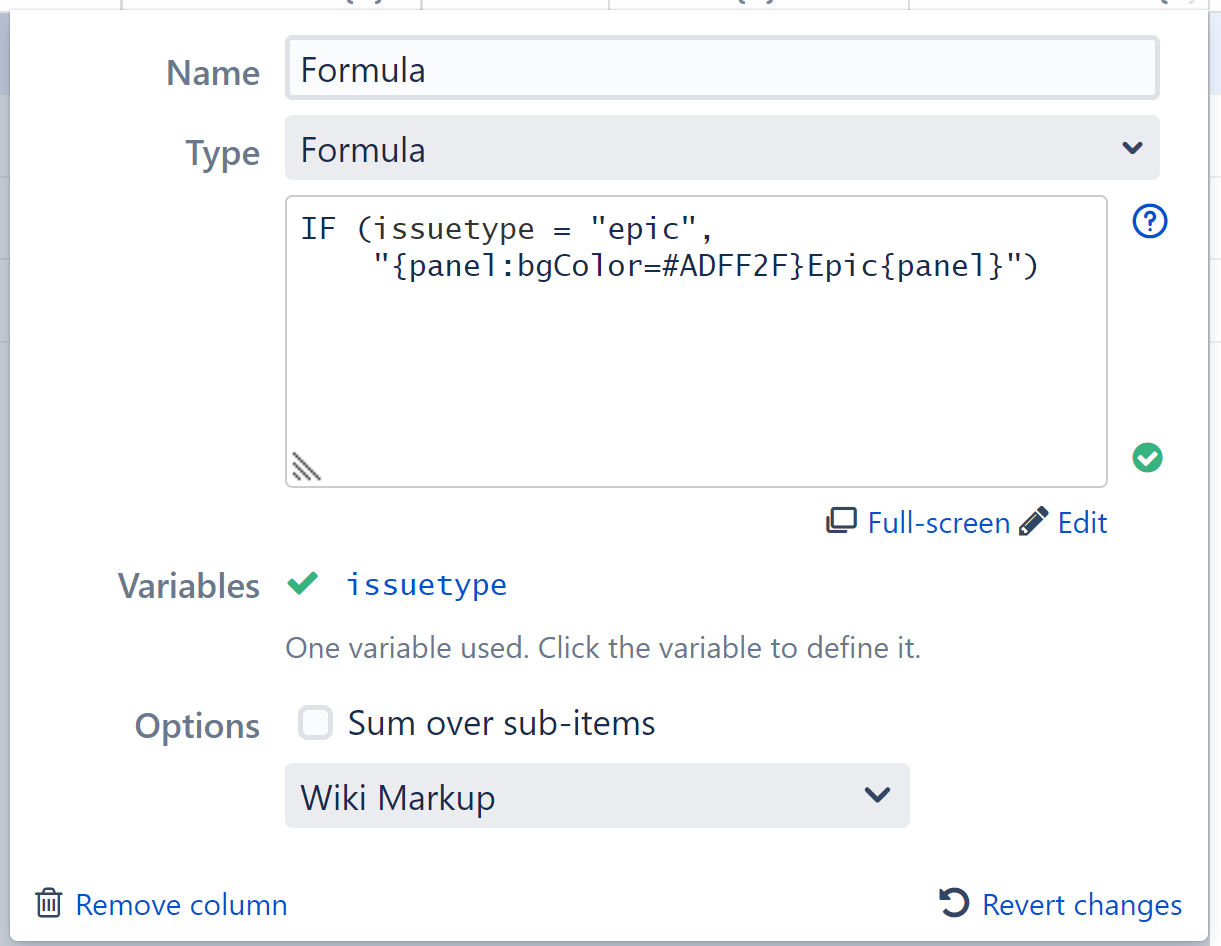The width and height of the screenshot is (1221, 946).
Task: Click the formula editor resize grip icon
Action: click(305, 465)
